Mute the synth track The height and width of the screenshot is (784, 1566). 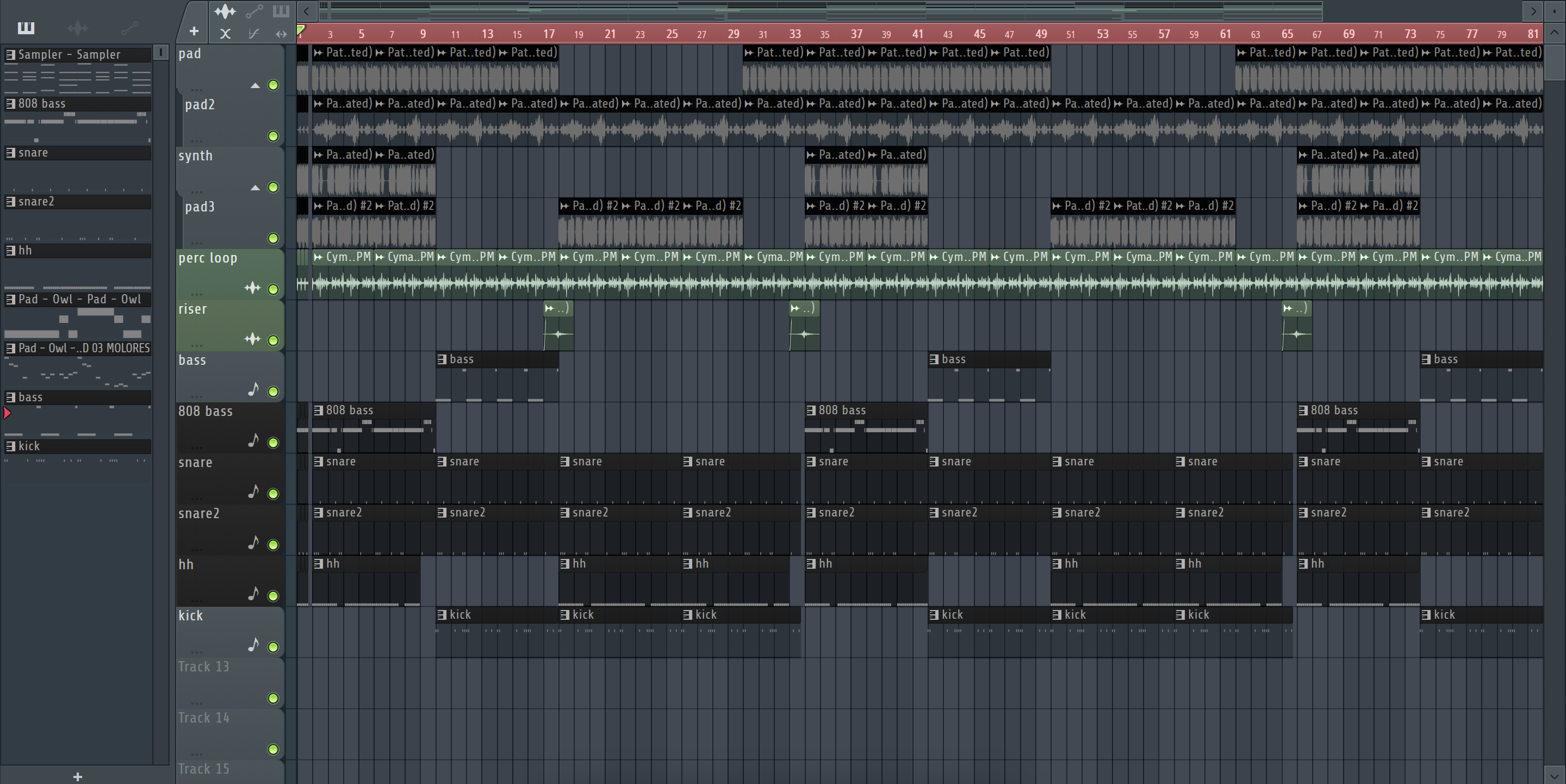[274, 187]
